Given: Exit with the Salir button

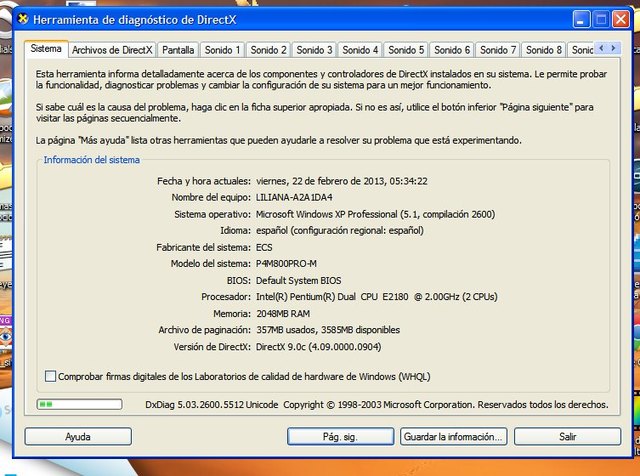Looking at the screenshot, I should (x=567, y=437).
